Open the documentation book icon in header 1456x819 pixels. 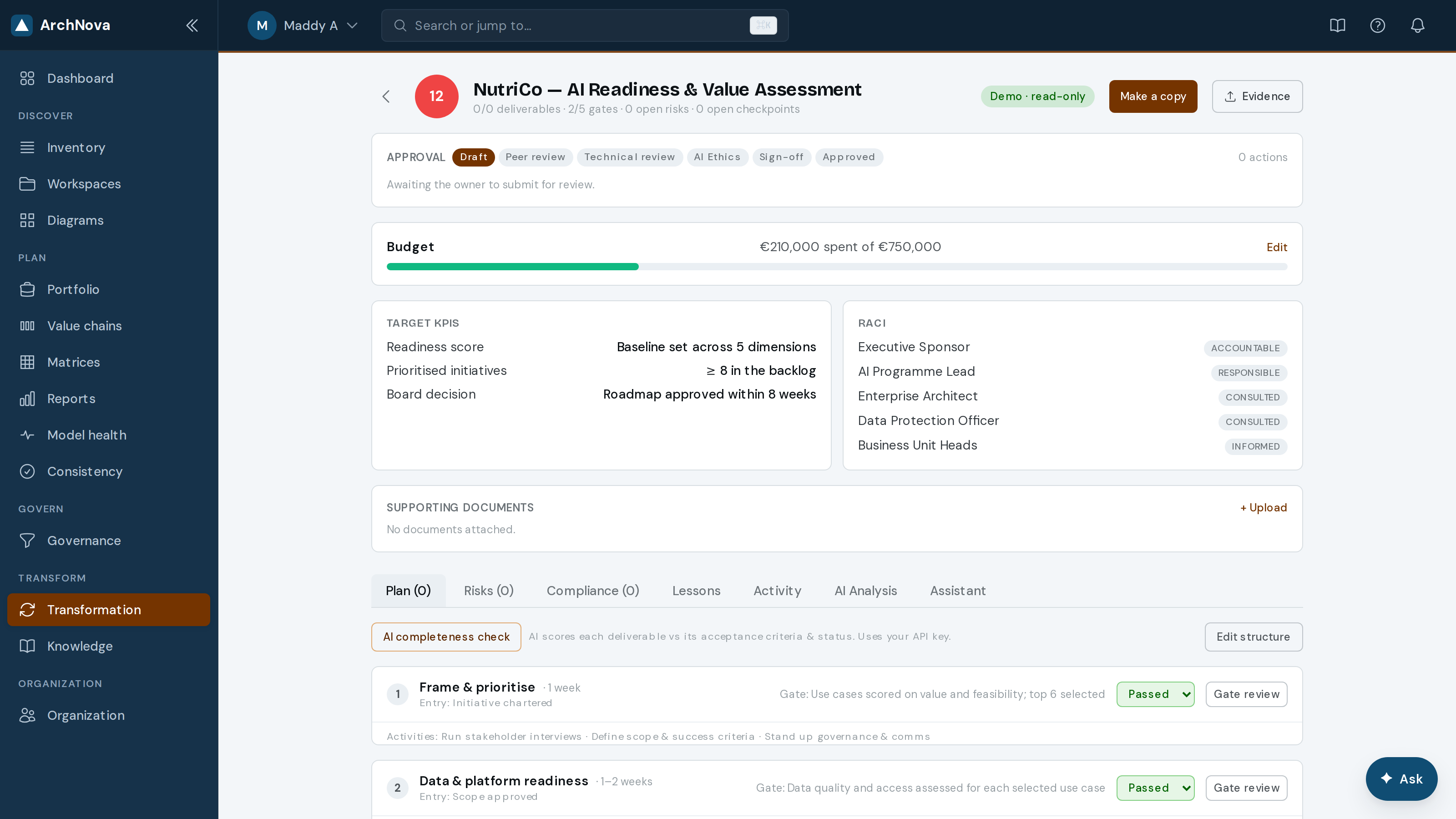pyautogui.click(x=1337, y=25)
